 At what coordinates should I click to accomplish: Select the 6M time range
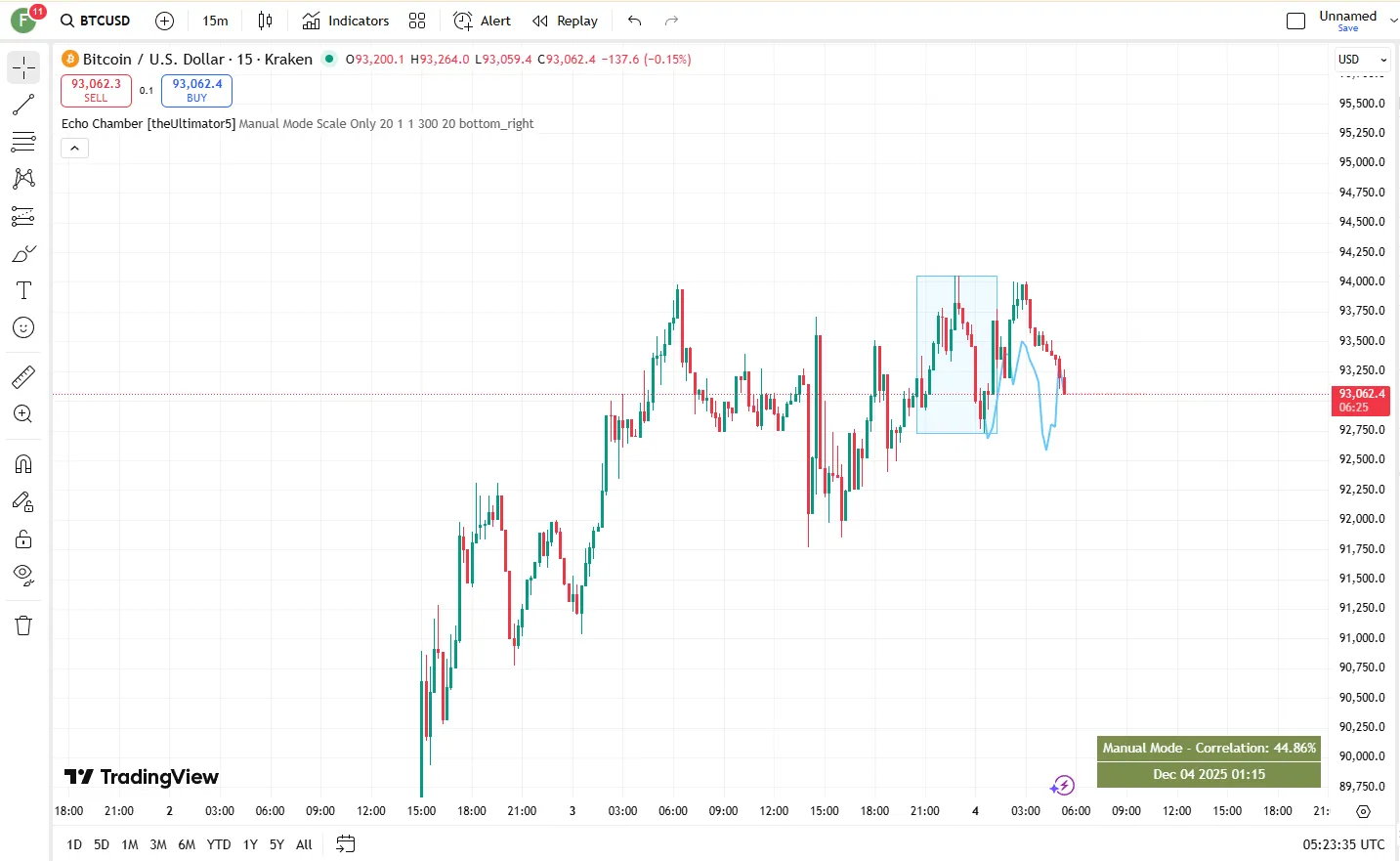pyautogui.click(x=187, y=844)
